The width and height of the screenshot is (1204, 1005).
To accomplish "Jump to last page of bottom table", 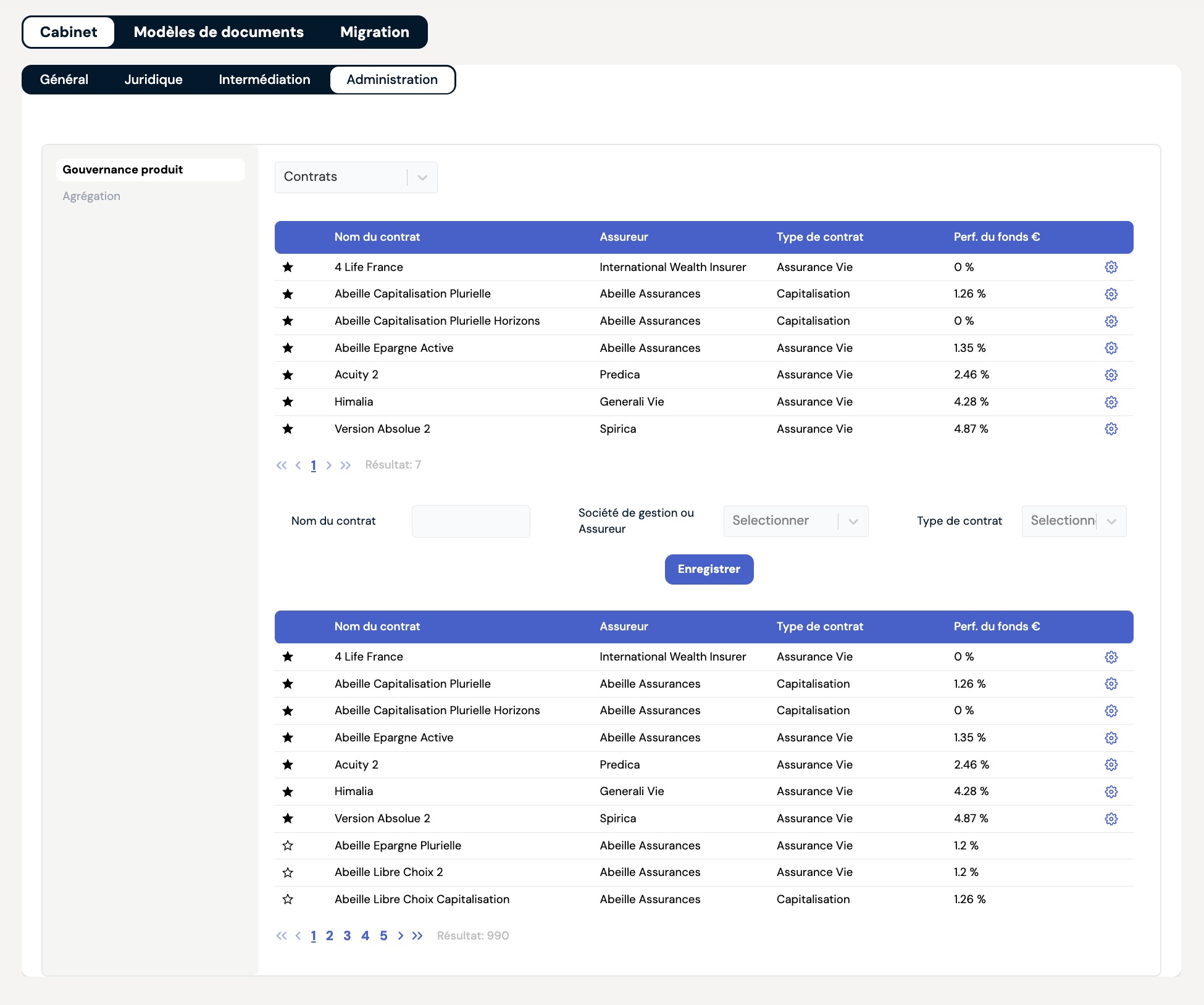I will tap(417, 936).
